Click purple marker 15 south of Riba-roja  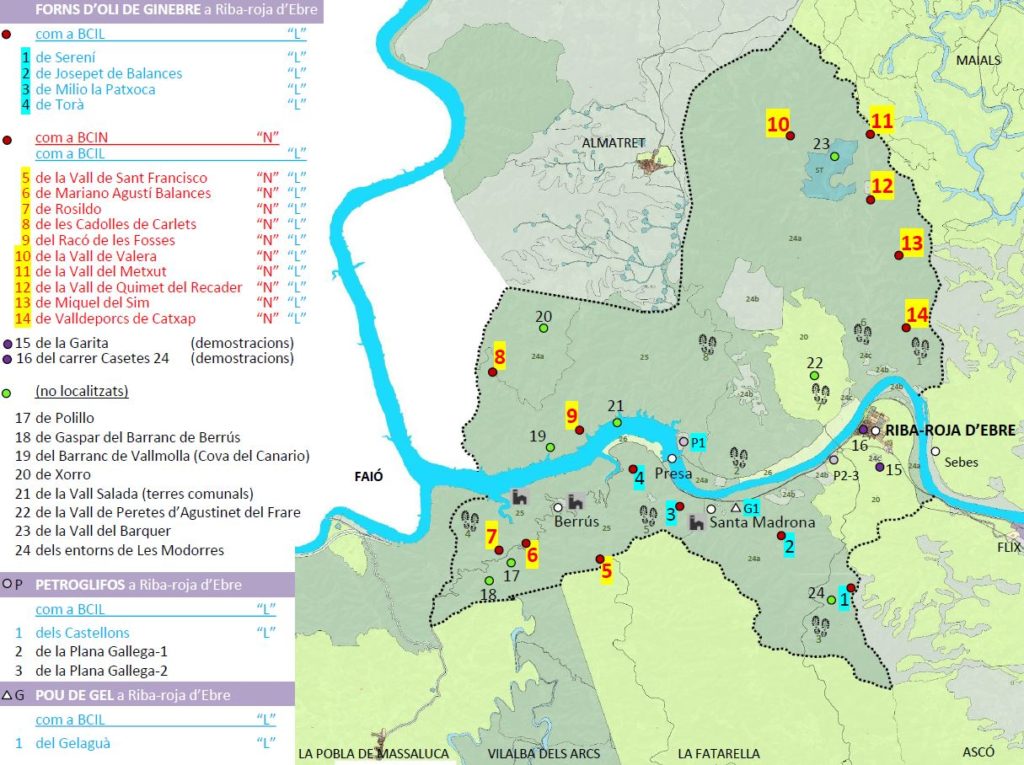point(880,467)
